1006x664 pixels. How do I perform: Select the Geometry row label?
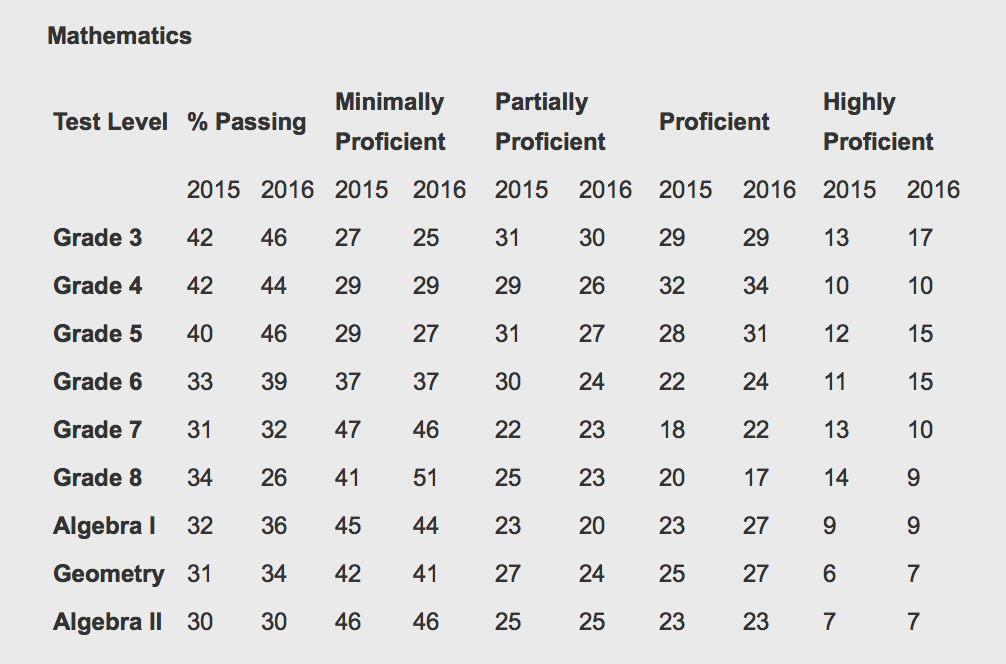(109, 574)
